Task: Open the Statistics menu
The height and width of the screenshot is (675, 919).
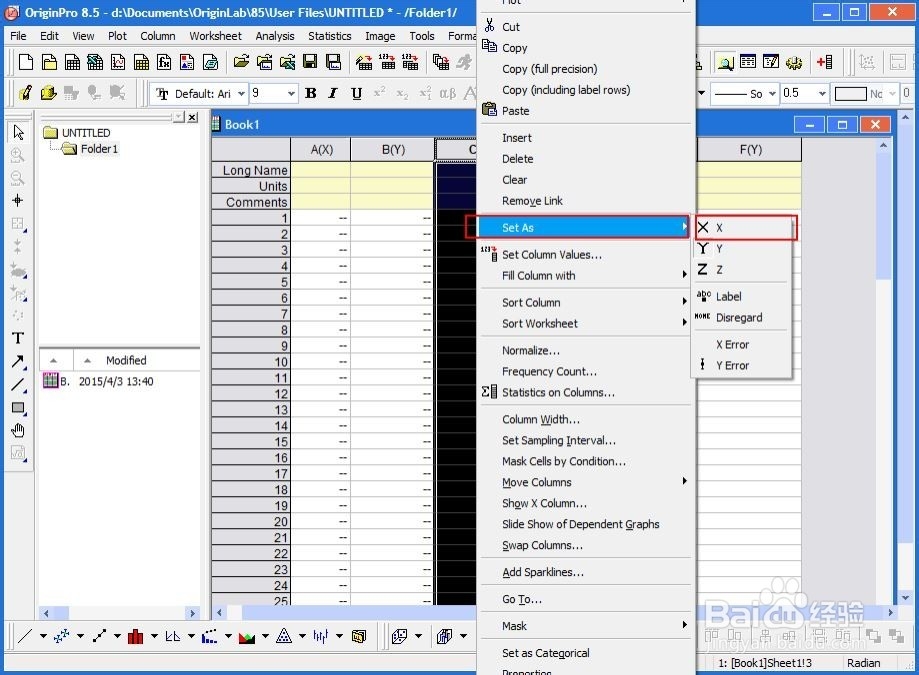Action: tap(329, 36)
